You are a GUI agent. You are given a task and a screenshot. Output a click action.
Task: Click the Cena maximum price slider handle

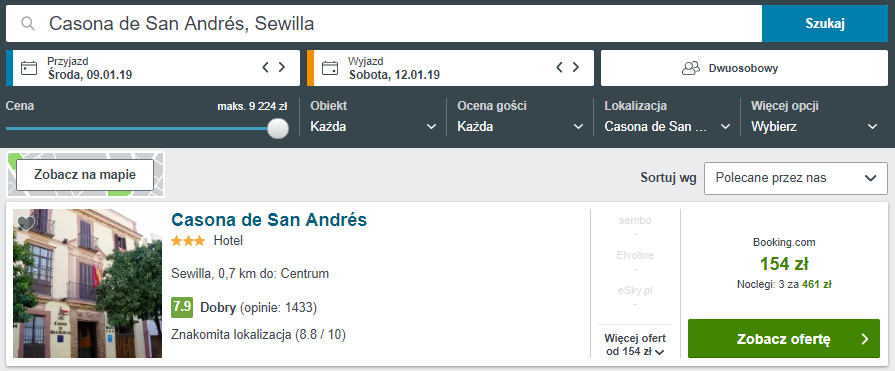[278, 128]
